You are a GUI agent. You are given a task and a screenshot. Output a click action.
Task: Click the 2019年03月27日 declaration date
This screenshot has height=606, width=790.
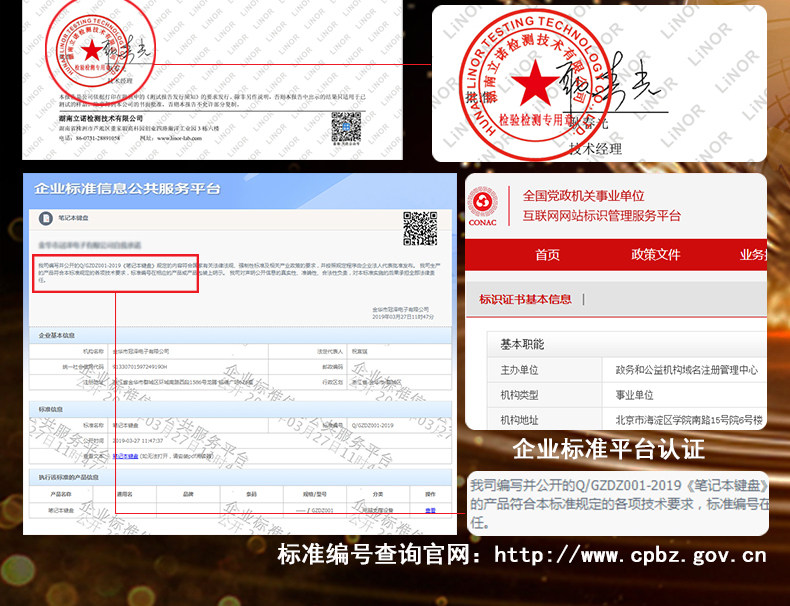[x=403, y=317]
